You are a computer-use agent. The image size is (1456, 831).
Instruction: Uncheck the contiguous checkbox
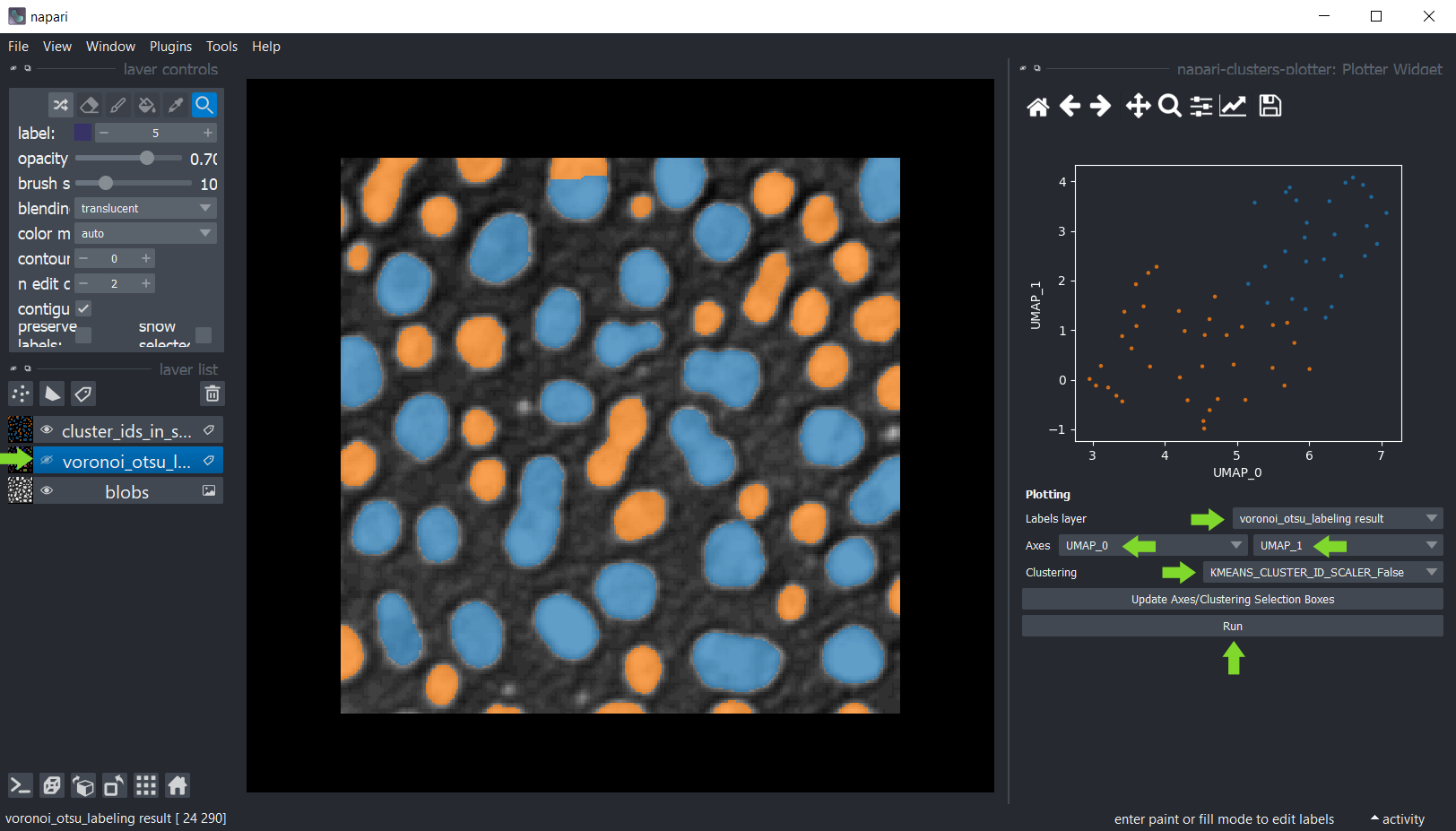click(x=83, y=308)
